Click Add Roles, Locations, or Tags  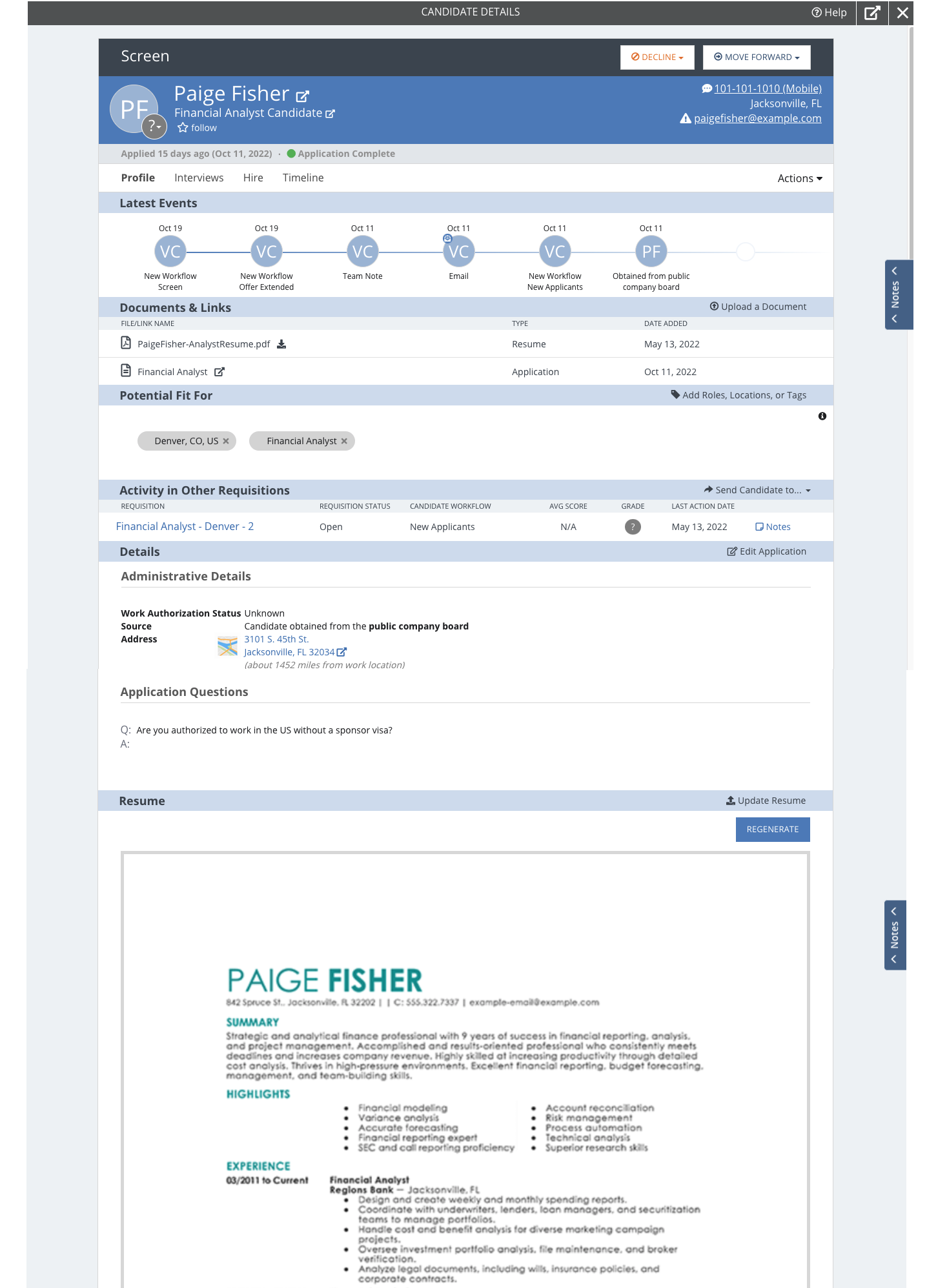click(739, 395)
